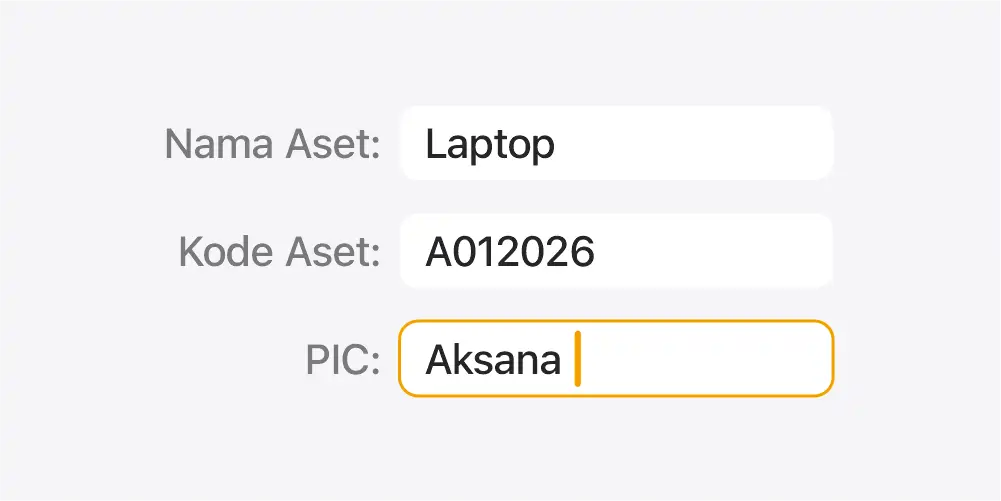The height and width of the screenshot is (501, 1001).
Task: Place cursor before "A" in A012026
Action: 426,252
